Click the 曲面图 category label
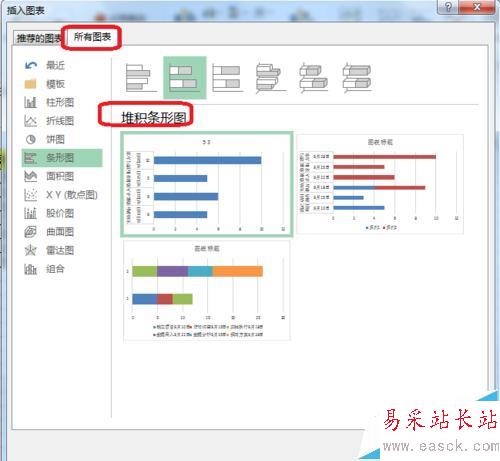Image resolution: width=500 pixels, height=461 pixels. [60, 232]
